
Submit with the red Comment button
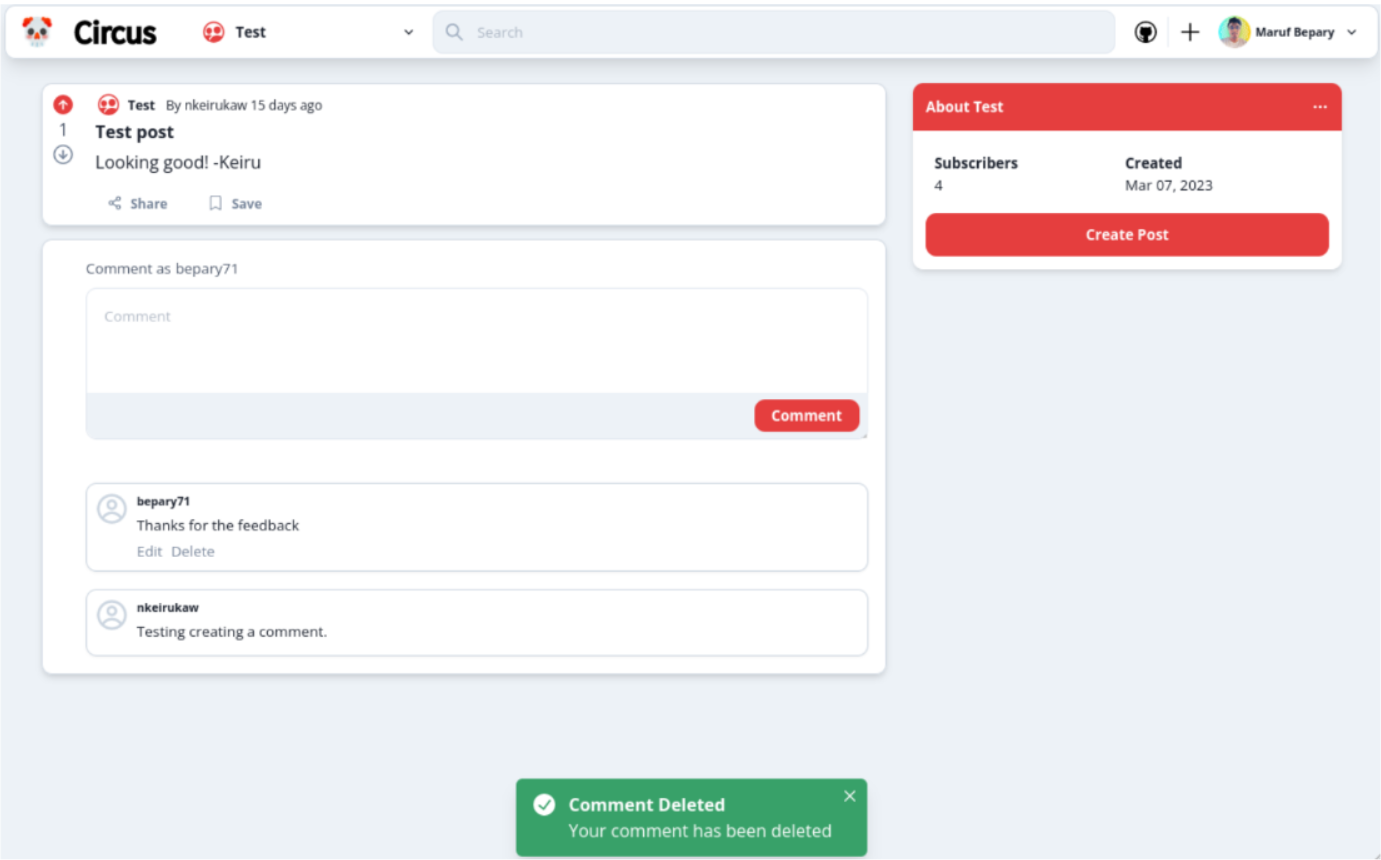point(806,416)
